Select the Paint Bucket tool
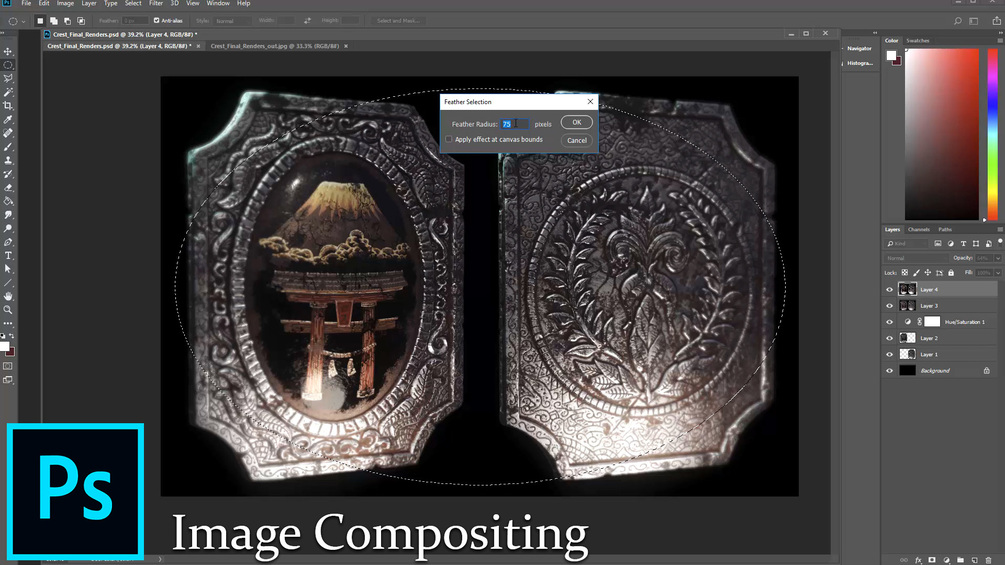1005x565 pixels. coord(8,201)
